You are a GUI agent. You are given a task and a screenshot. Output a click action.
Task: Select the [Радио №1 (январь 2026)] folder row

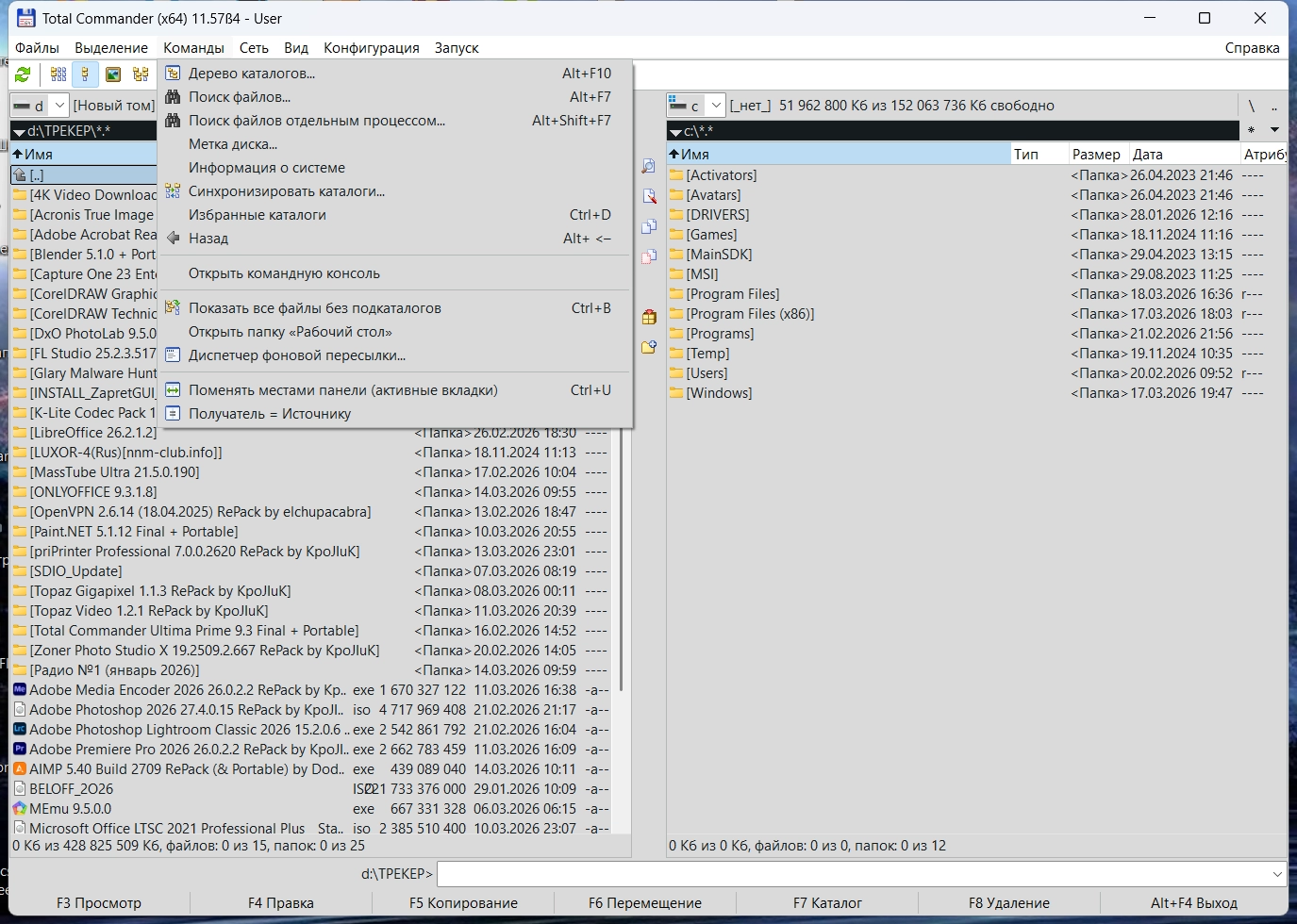(311, 669)
